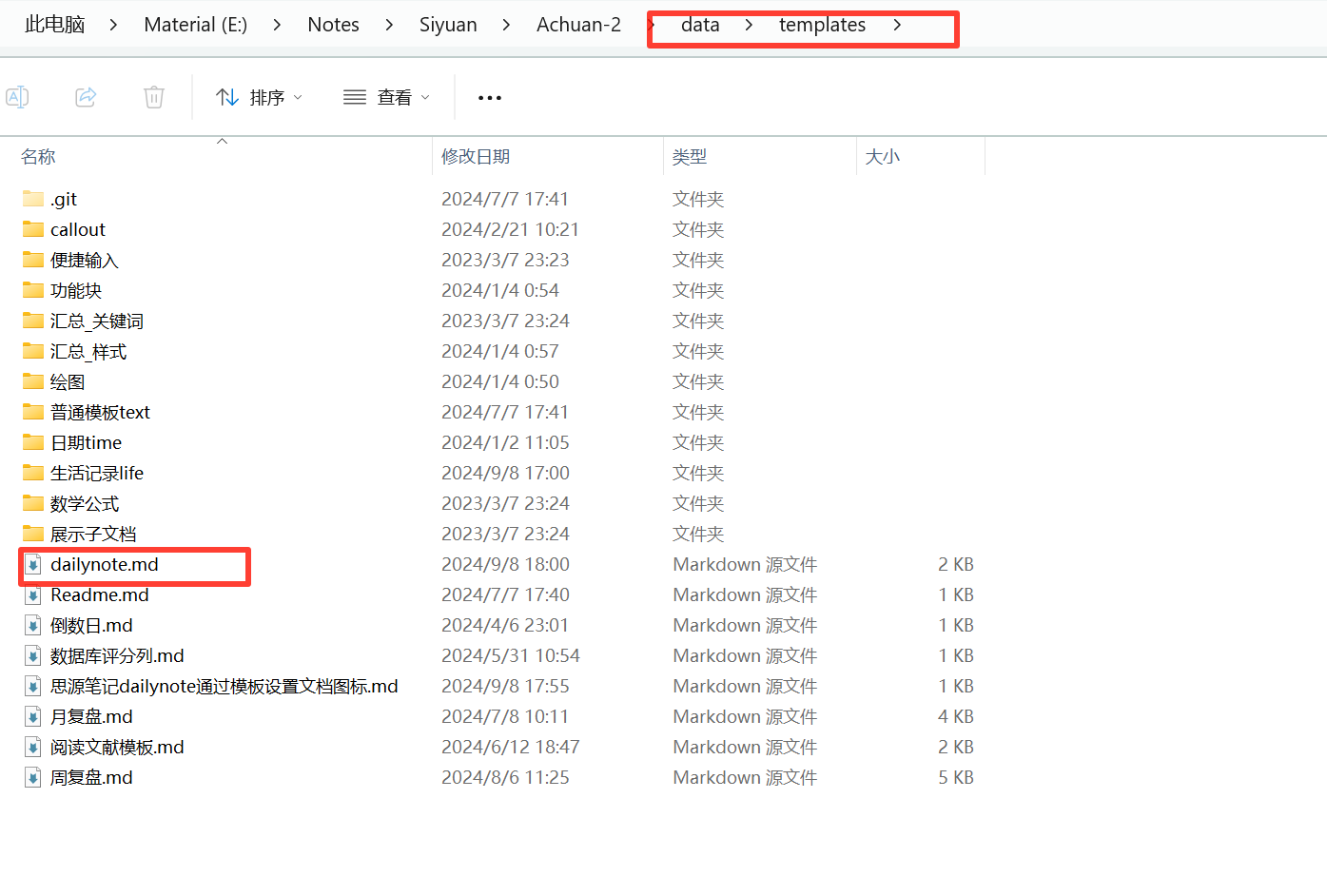Navigate to Notes in the breadcrumb
This screenshot has width=1327, height=896.
(x=333, y=25)
